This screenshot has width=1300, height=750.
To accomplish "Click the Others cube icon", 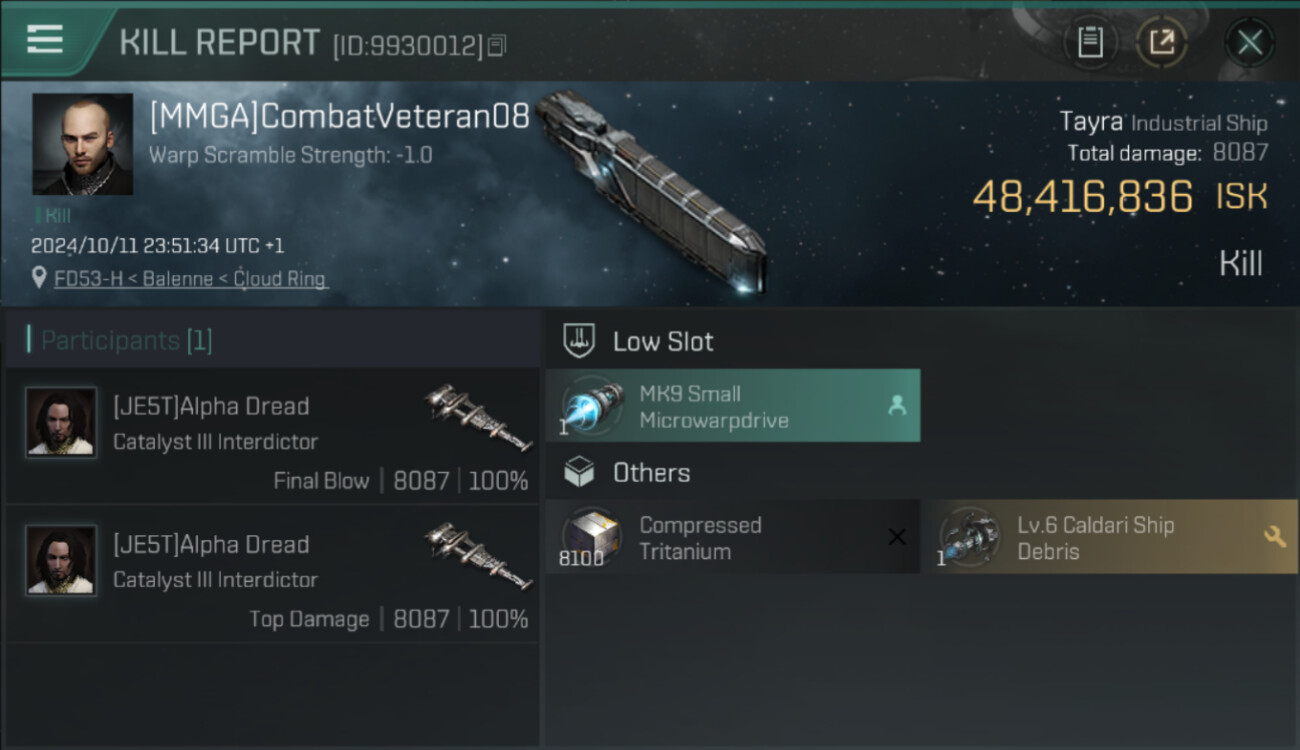I will 579,472.
